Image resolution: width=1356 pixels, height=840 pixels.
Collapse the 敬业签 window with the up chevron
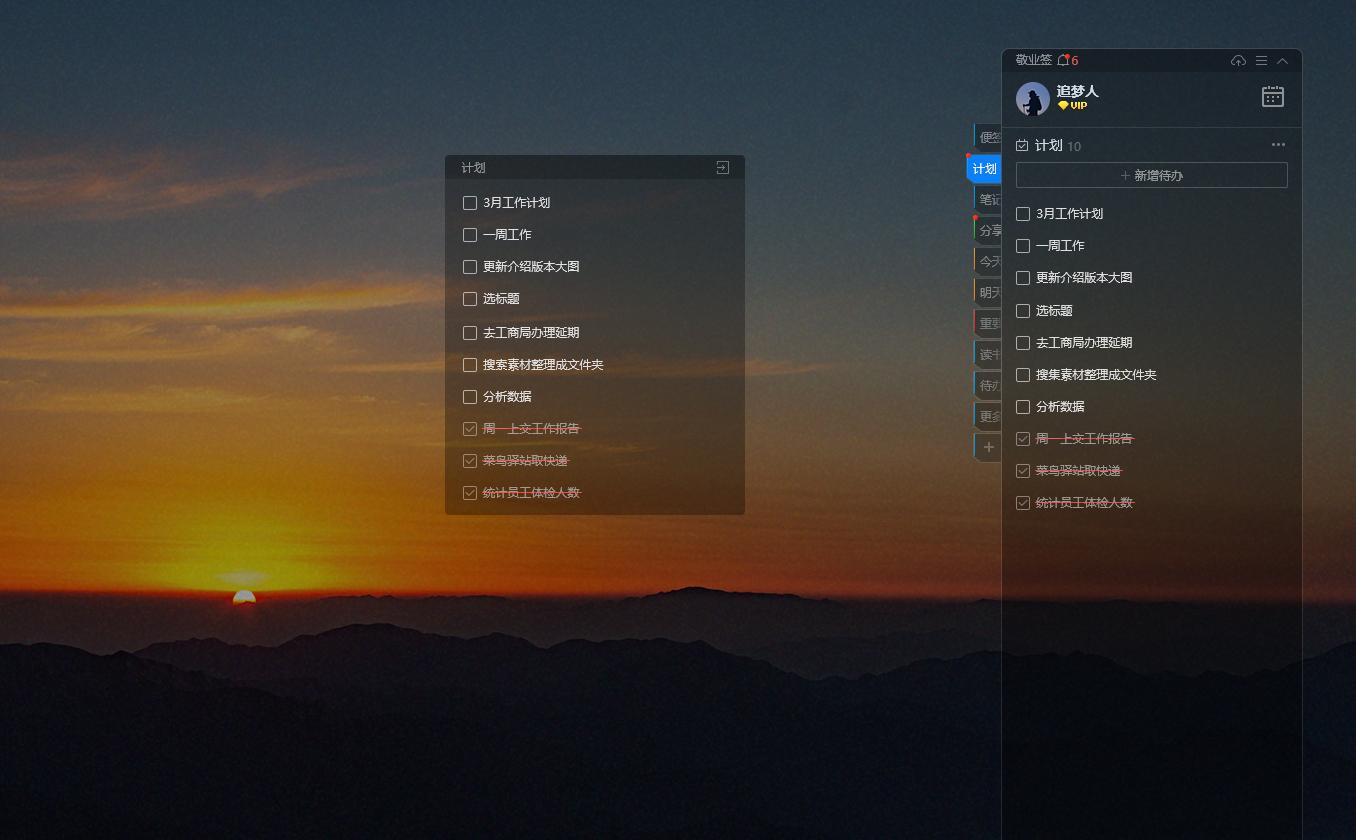1282,61
